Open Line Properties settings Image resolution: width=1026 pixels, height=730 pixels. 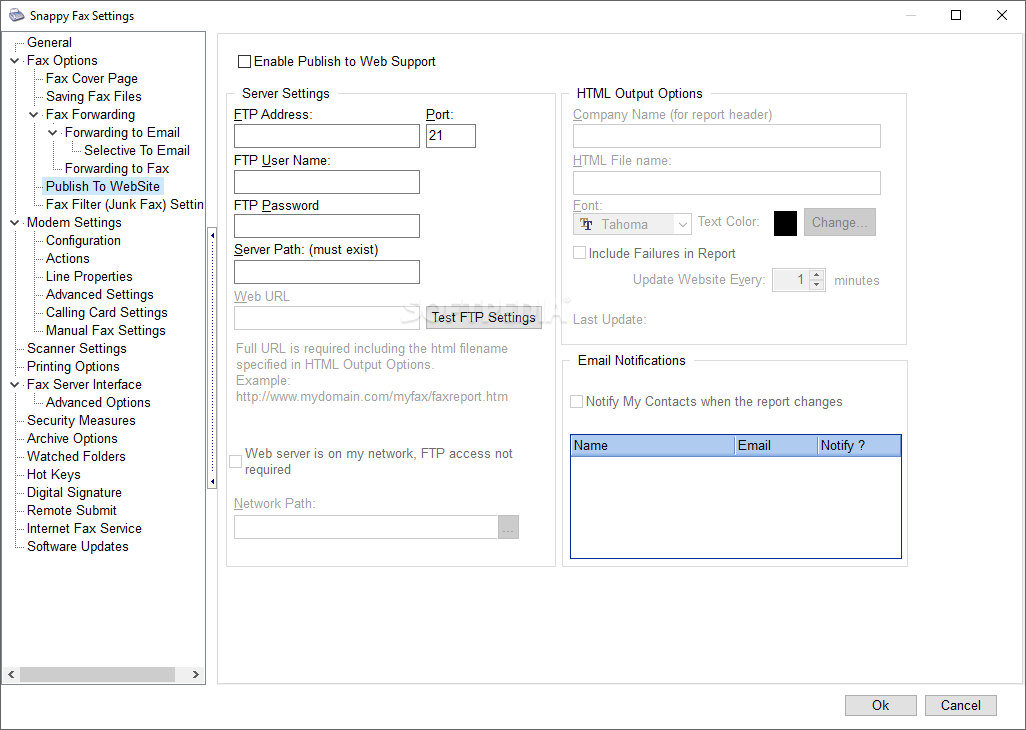[89, 277]
